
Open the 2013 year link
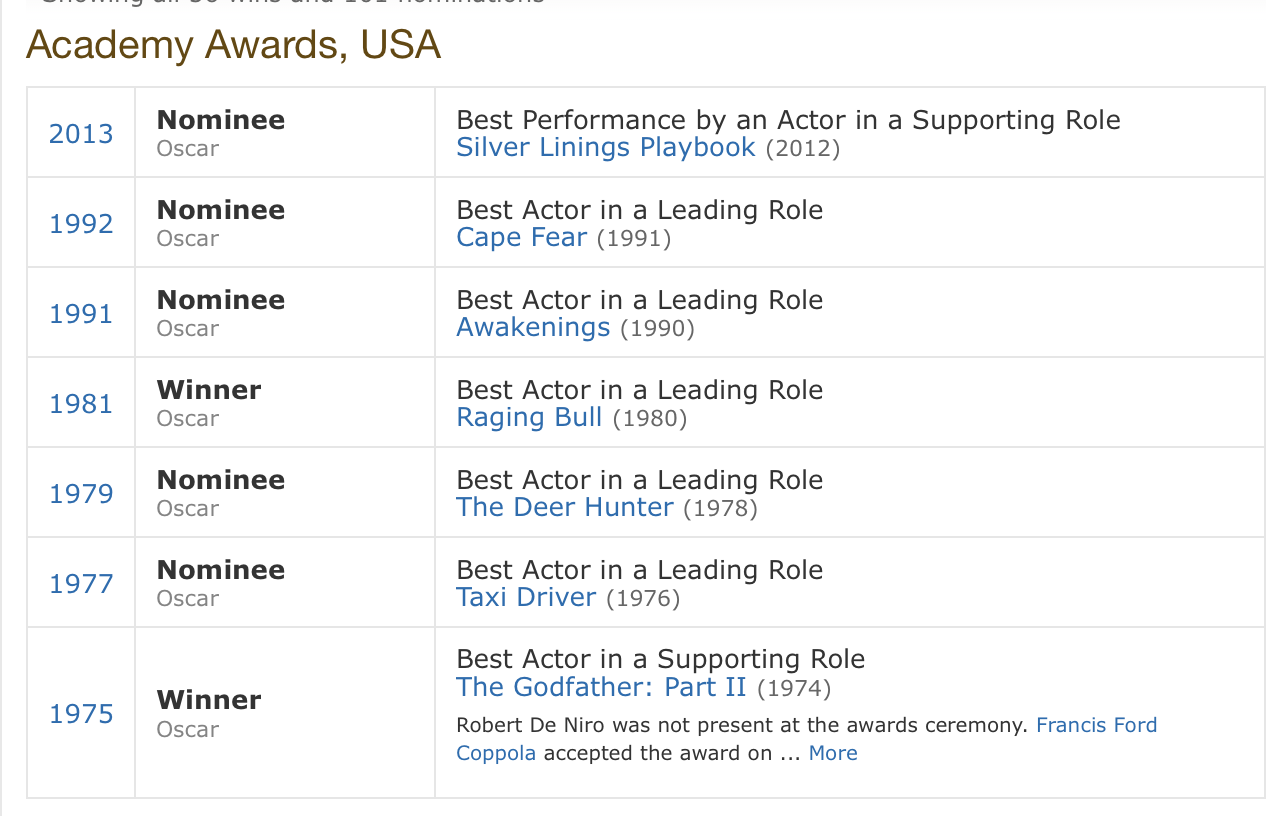point(81,133)
